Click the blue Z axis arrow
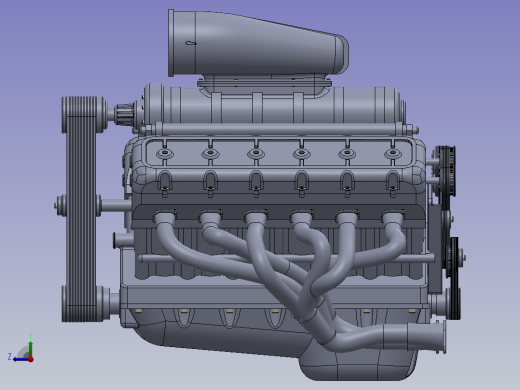This screenshot has width=520, height=390. (x=19, y=359)
